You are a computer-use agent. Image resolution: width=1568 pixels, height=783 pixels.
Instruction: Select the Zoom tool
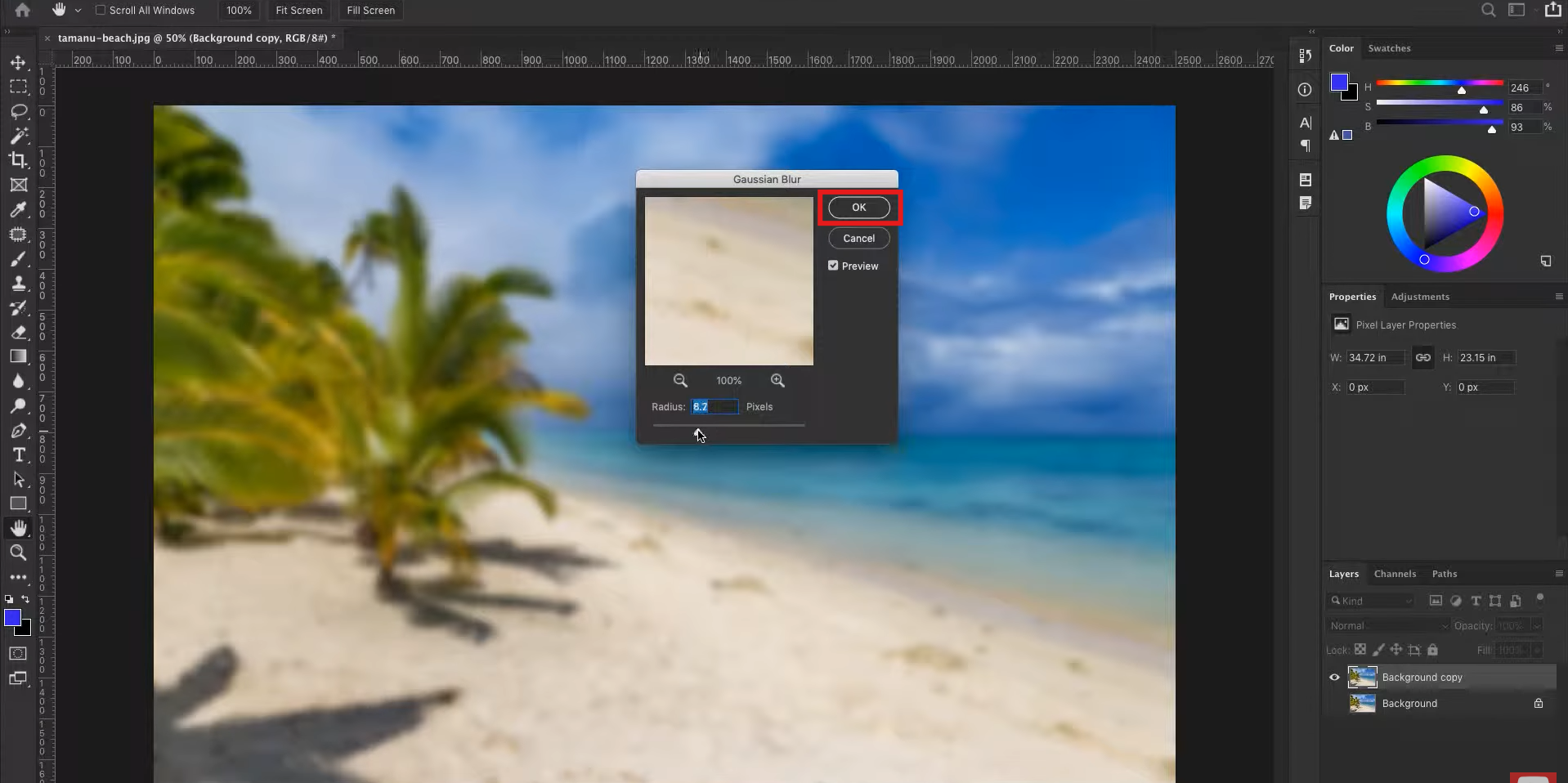pyautogui.click(x=18, y=553)
